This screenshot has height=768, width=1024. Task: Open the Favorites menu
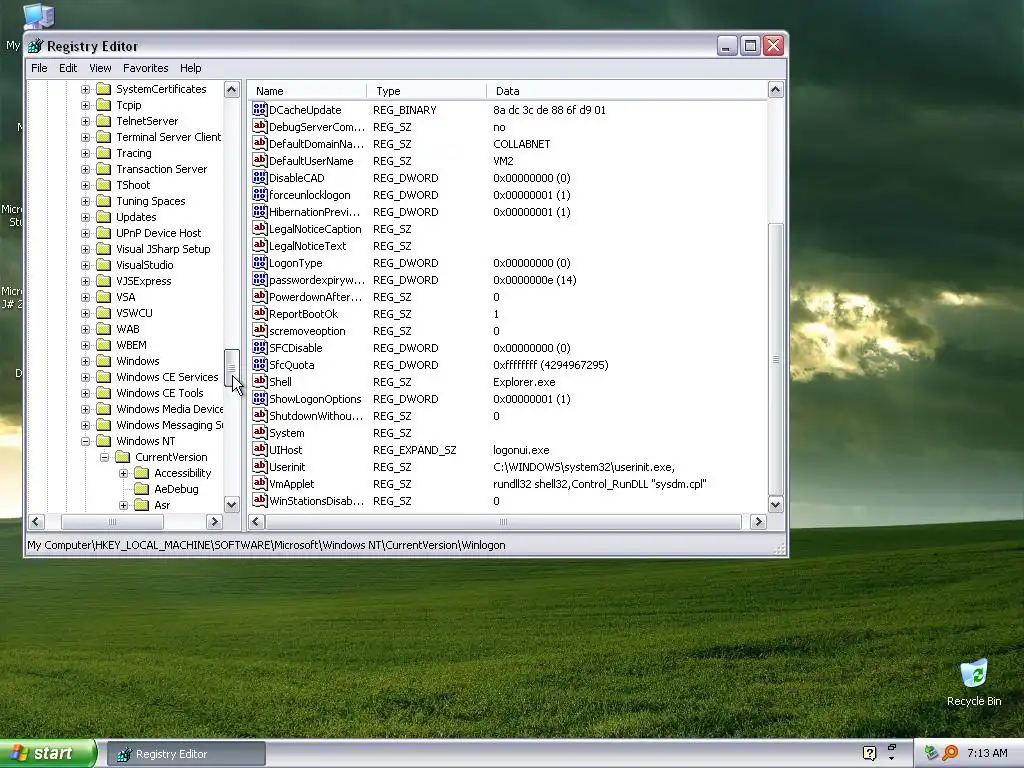[146, 68]
